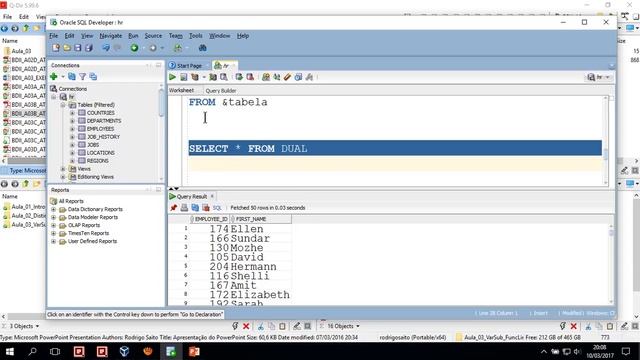640x360 pixels.
Task: Open the New Connection dropdown arrow
Action: tap(63, 77)
